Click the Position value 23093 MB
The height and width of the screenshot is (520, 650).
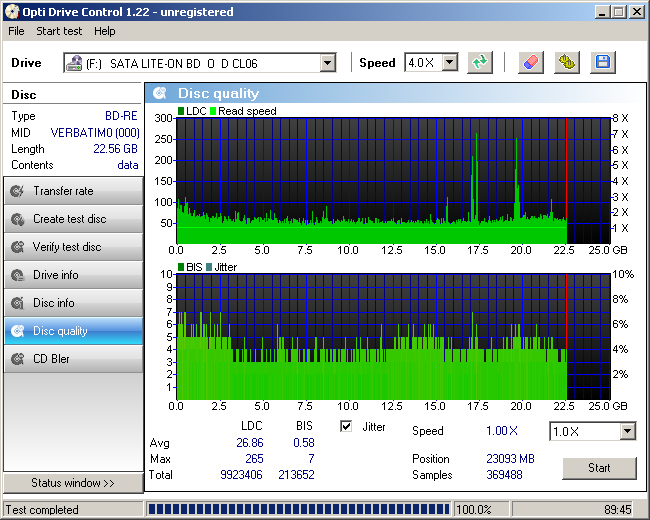[x=510, y=459]
